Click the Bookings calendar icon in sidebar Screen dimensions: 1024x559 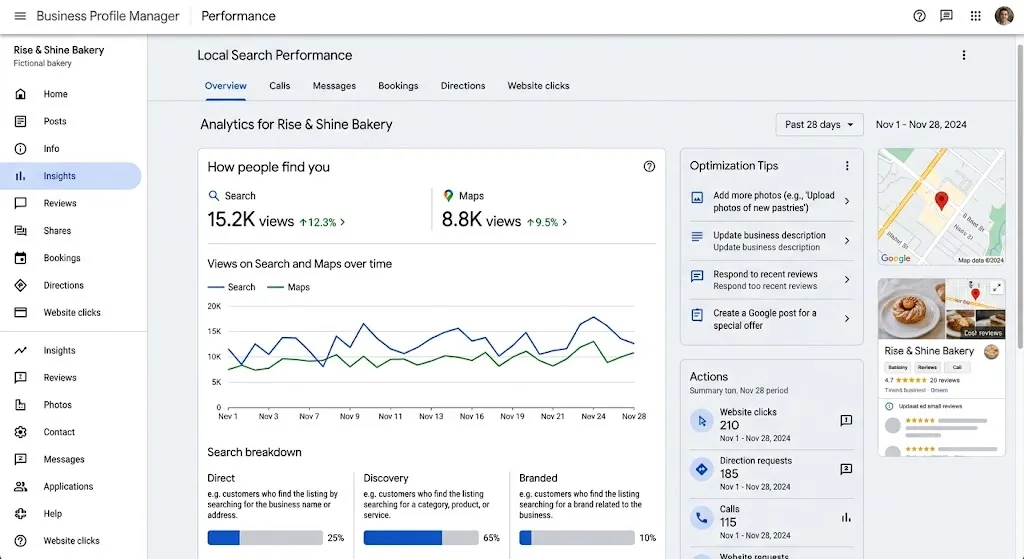(x=20, y=258)
